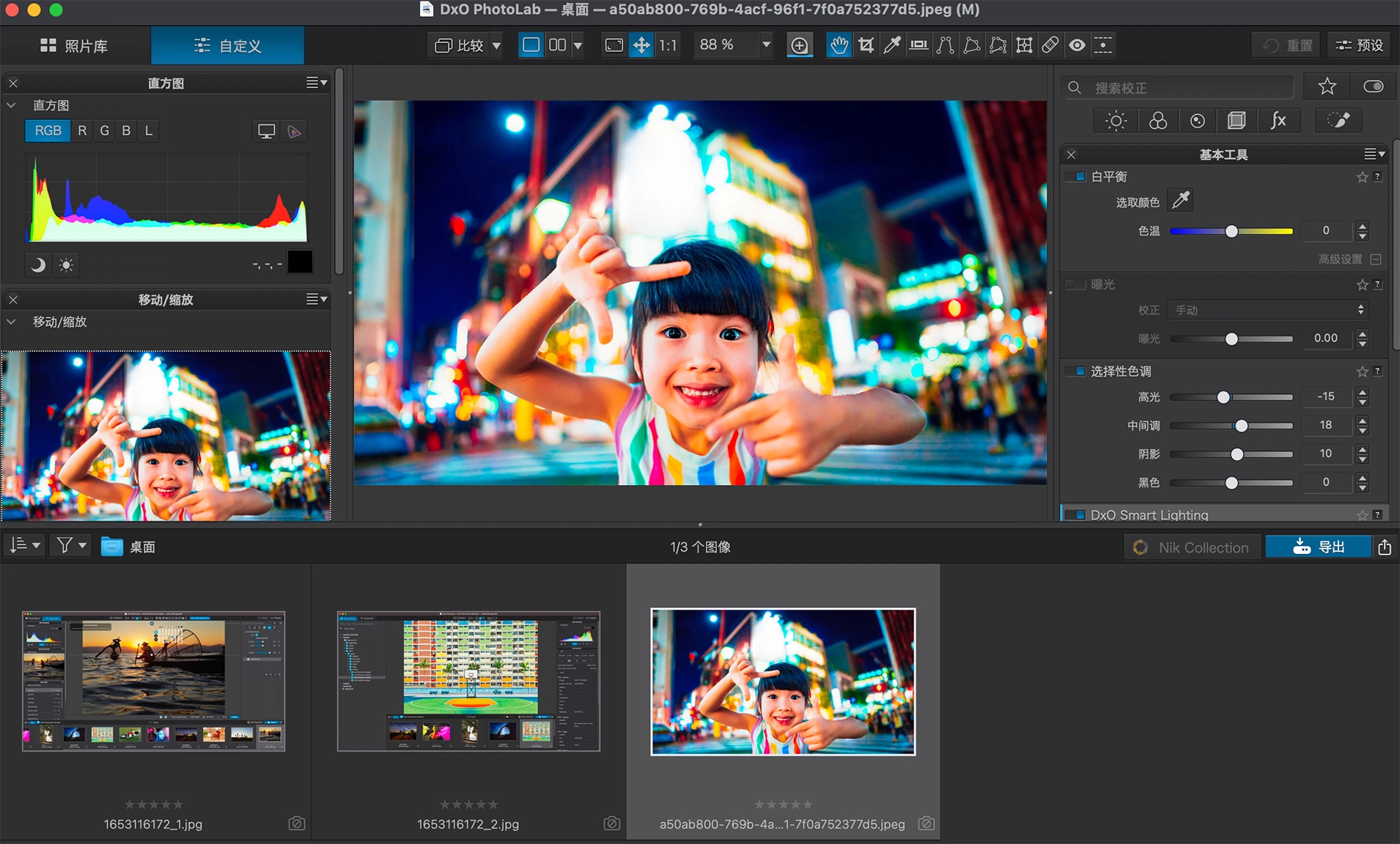Viewport: 1400px width, 844px height.
Task: Click the 导出 export button
Action: pyautogui.click(x=1318, y=547)
